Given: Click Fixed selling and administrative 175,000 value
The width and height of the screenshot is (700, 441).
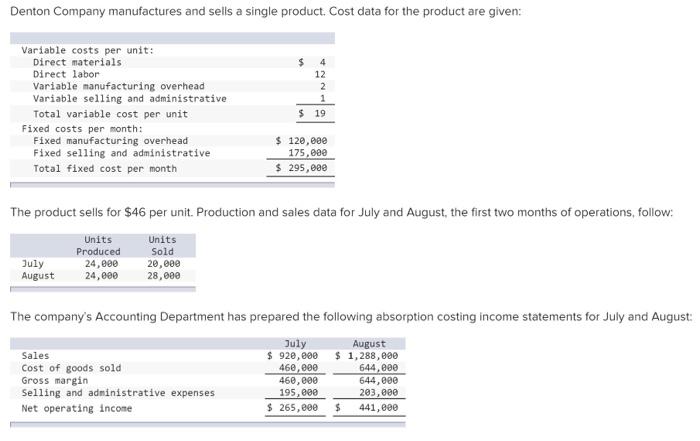Looking at the screenshot, I should pyautogui.click(x=308, y=153).
